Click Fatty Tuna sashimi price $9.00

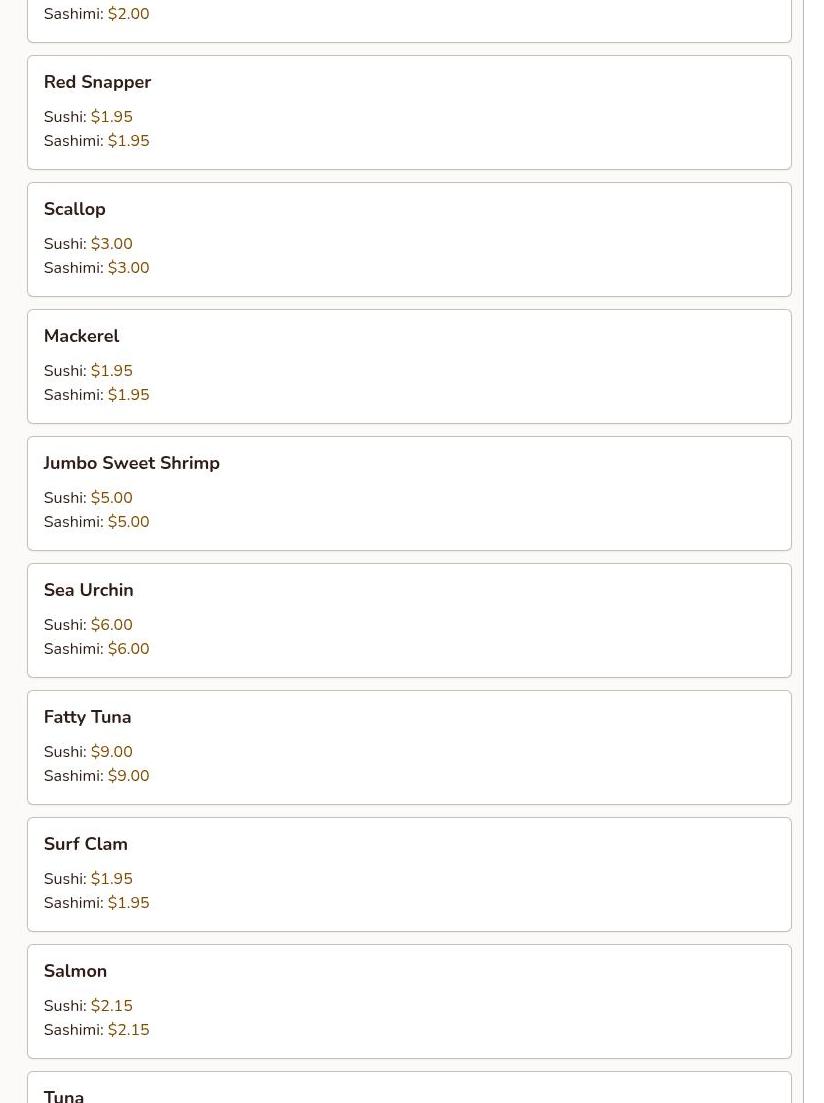[x=128, y=776]
